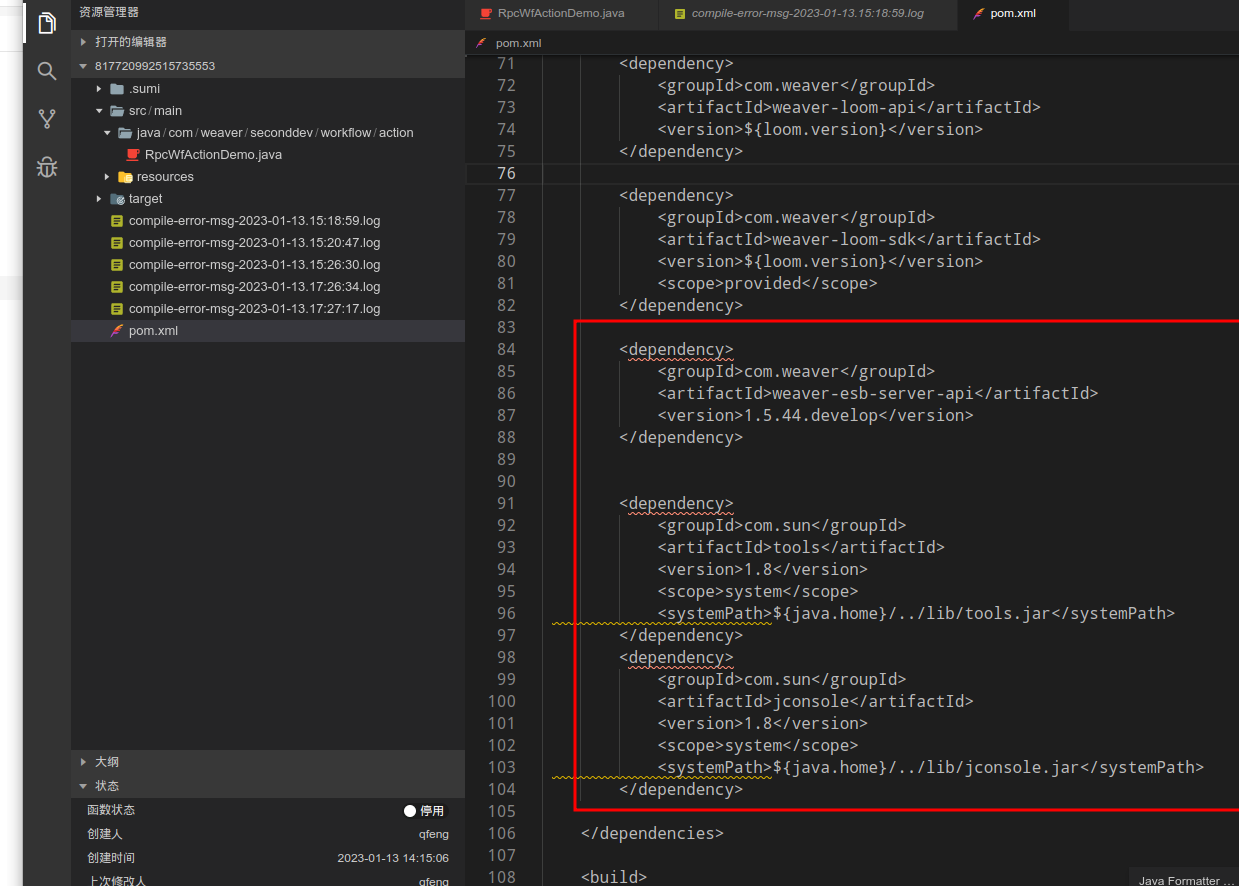The width and height of the screenshot is (1239, 886).
Task: Click the 资源管理器 panel title
Action: [x=109, y=12]
